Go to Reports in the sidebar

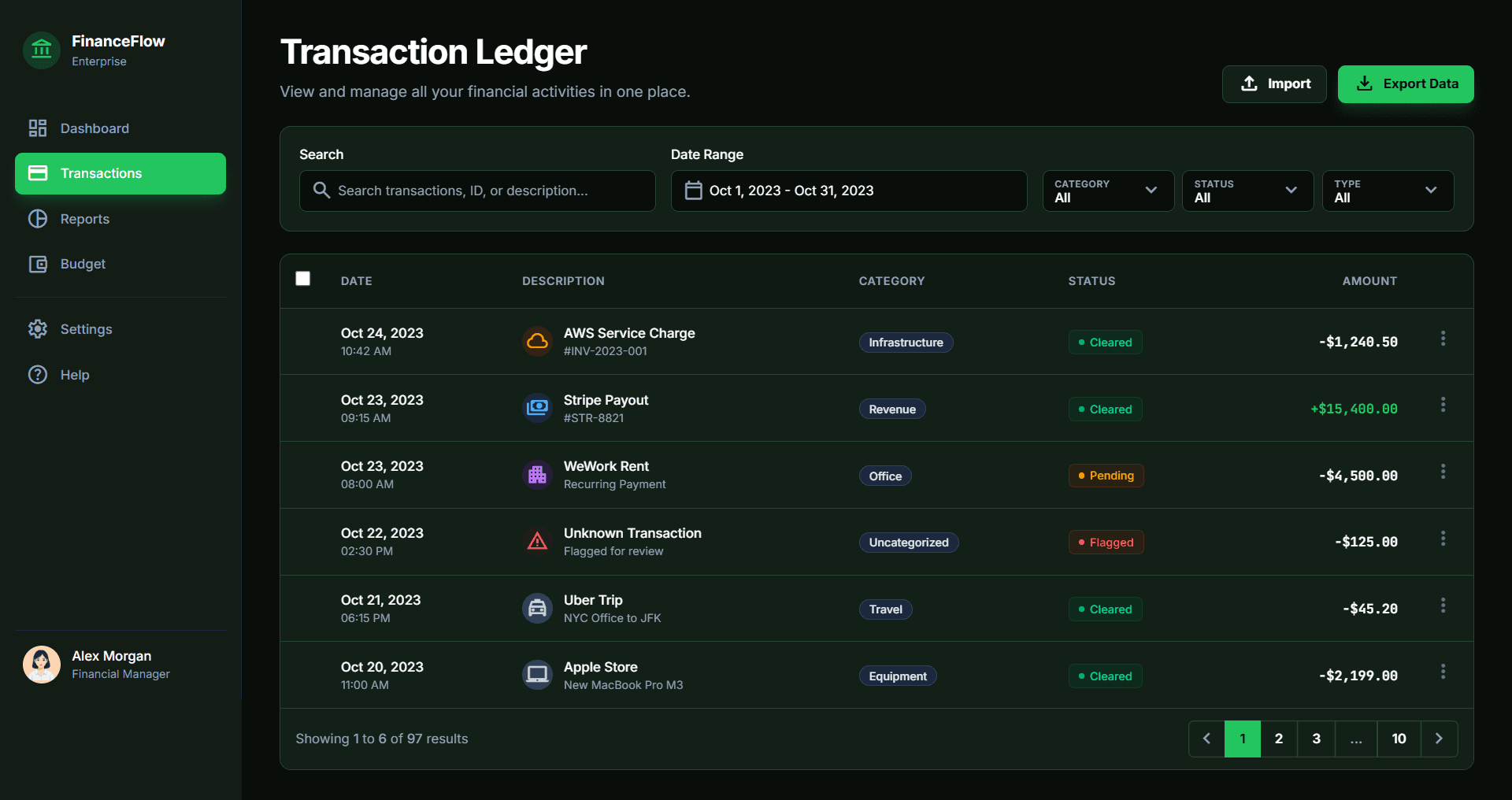[x=85, y=219]
